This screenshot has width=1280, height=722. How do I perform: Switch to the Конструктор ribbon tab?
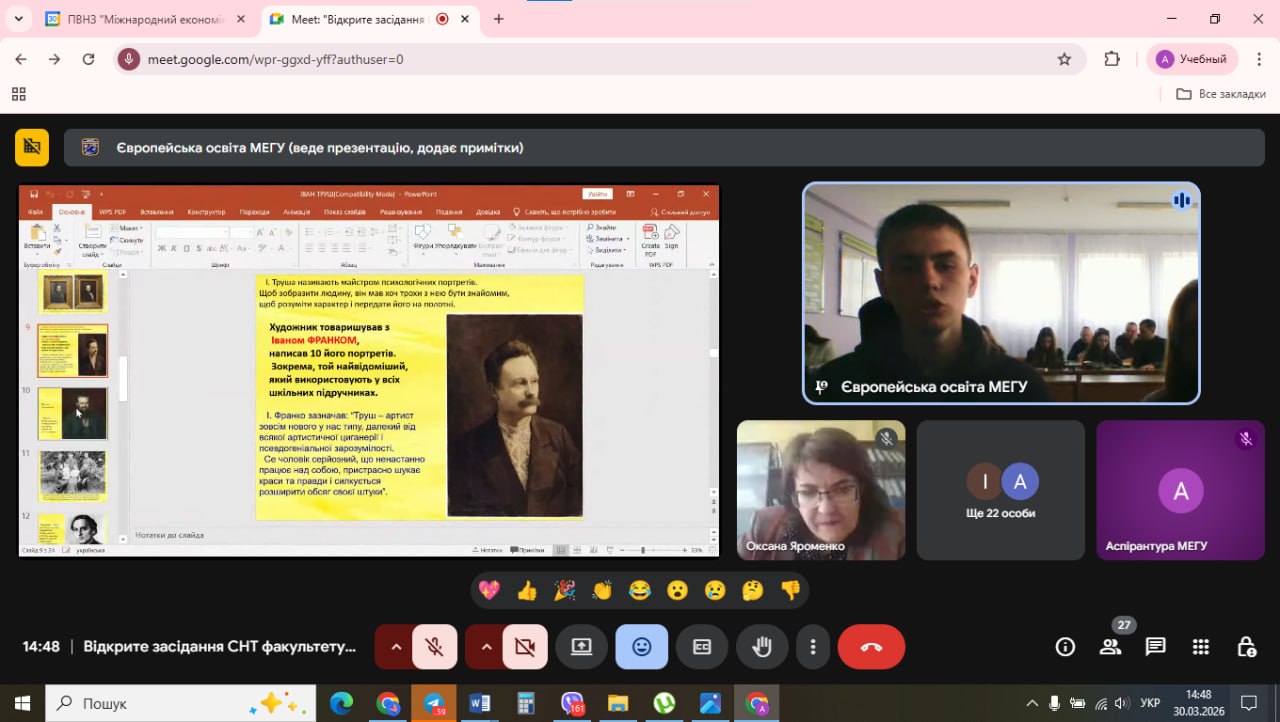[208, 210]
